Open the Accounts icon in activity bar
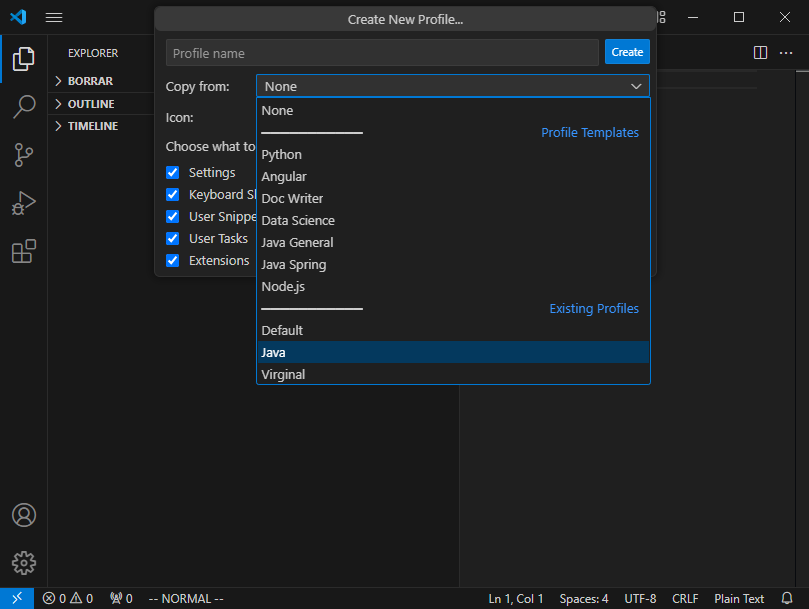Screen dimensions: 809x609 [24, 515]
